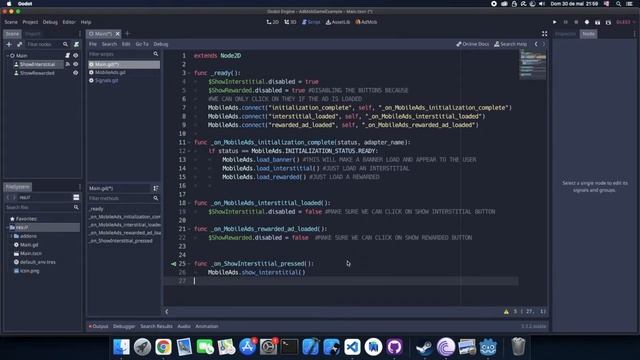Open Godot app from the dock
This screenshot has height=360, width=640.
(x=488, y=347)
